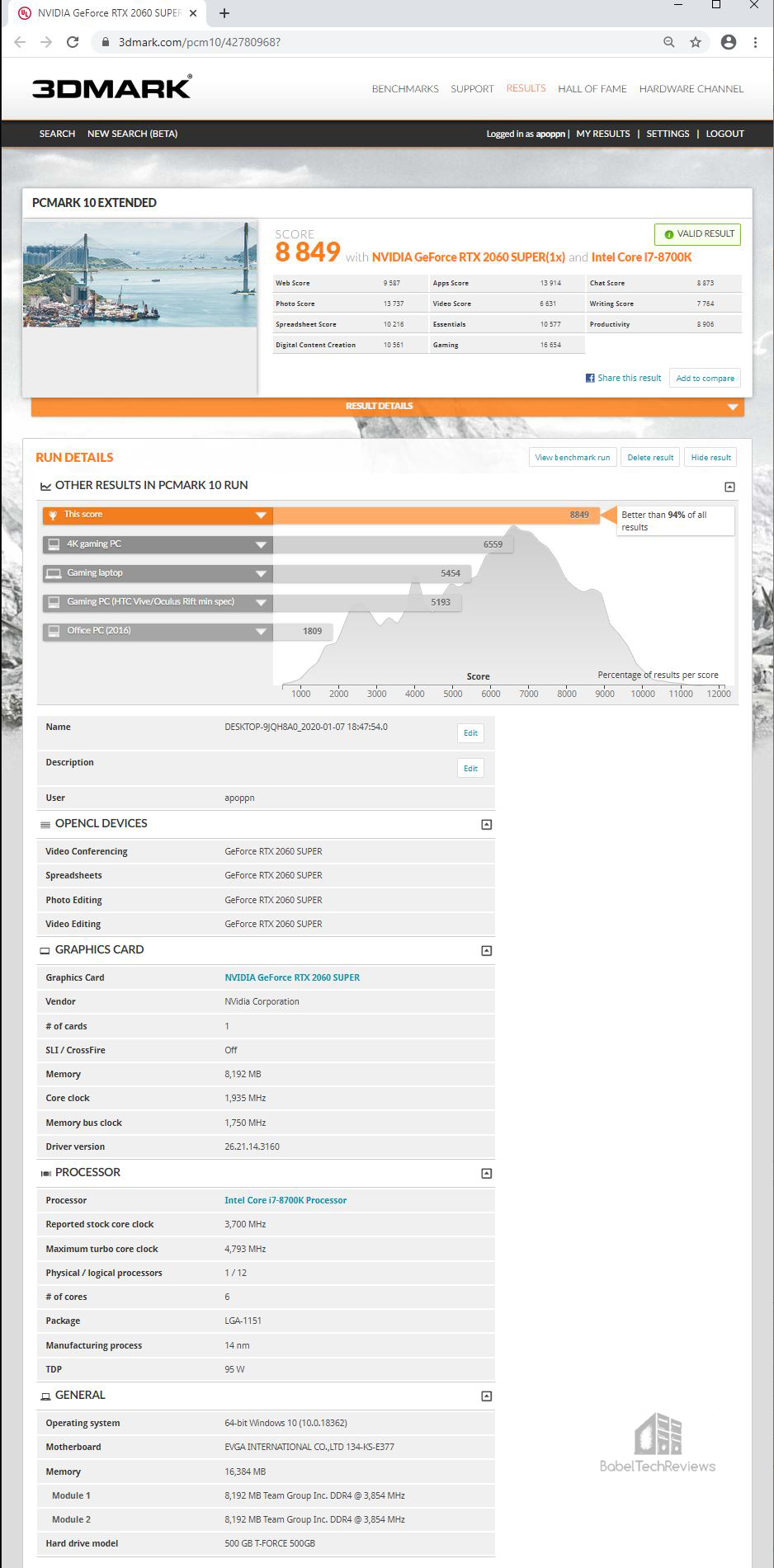The width and height of the screenshot is (774, 1568).
Task: Click Hide result button
Action: (710, 458)
